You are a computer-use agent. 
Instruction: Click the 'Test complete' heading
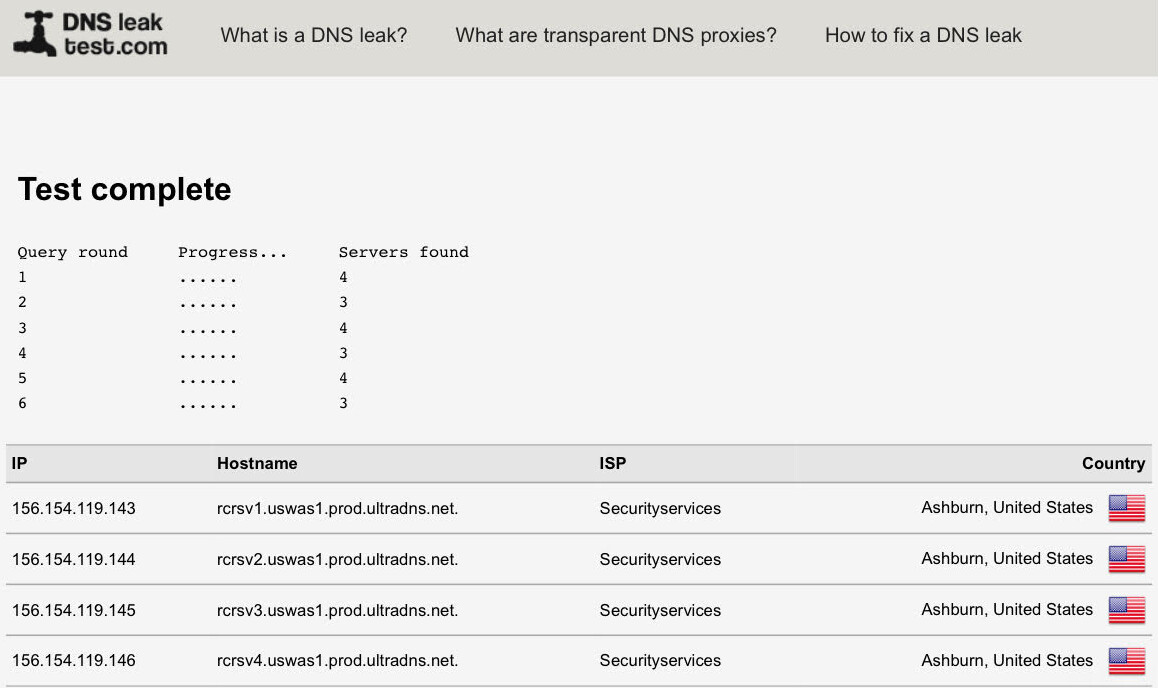point(125,189)
